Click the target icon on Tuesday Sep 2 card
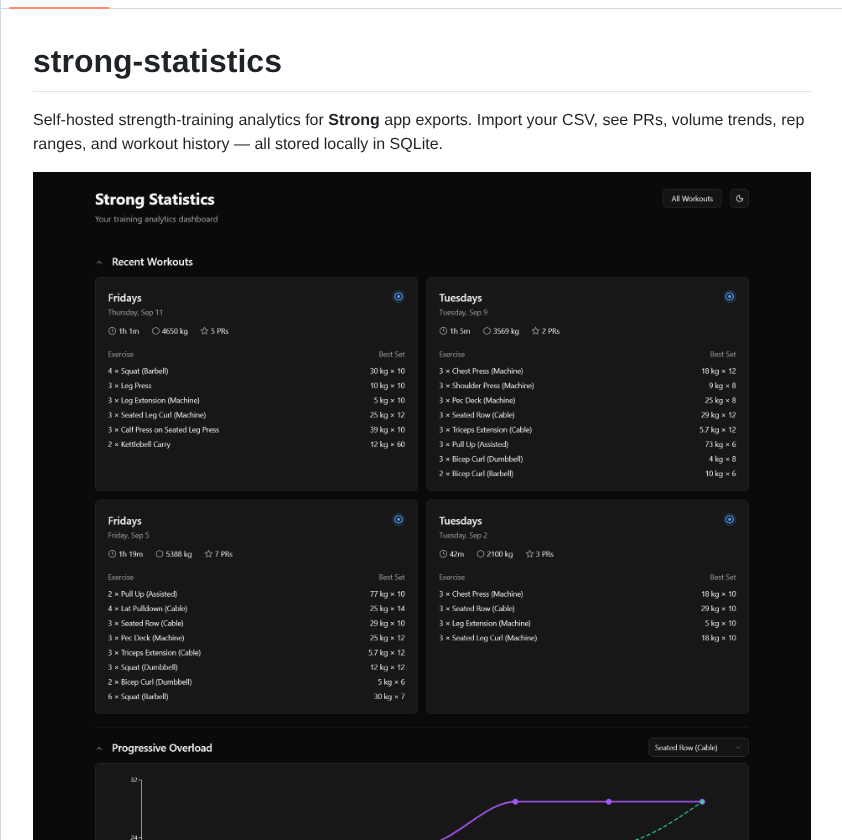This screenshot has height=840, width=842. tap(729, 519)
